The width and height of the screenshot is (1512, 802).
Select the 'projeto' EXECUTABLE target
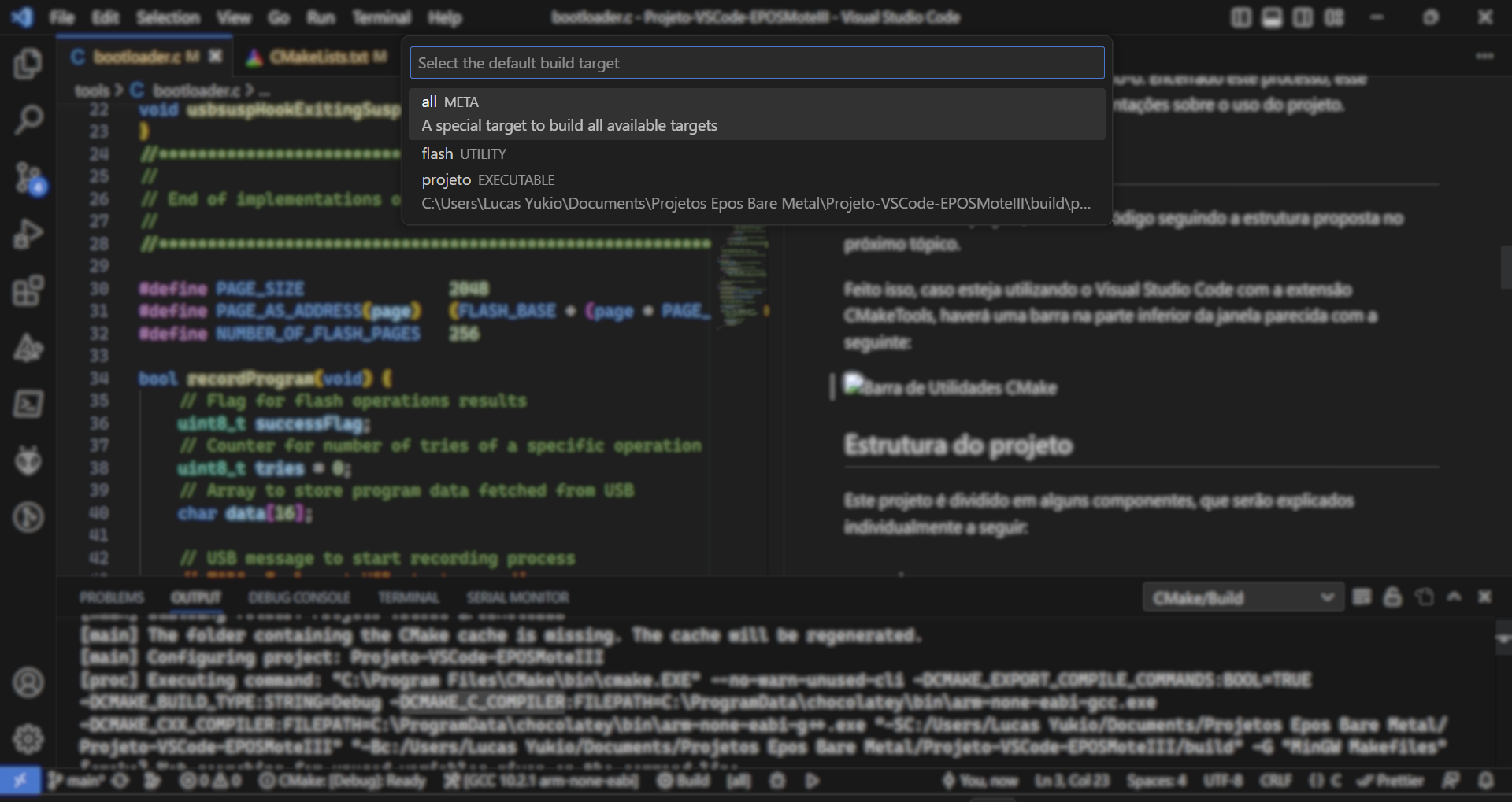point(757,191)
